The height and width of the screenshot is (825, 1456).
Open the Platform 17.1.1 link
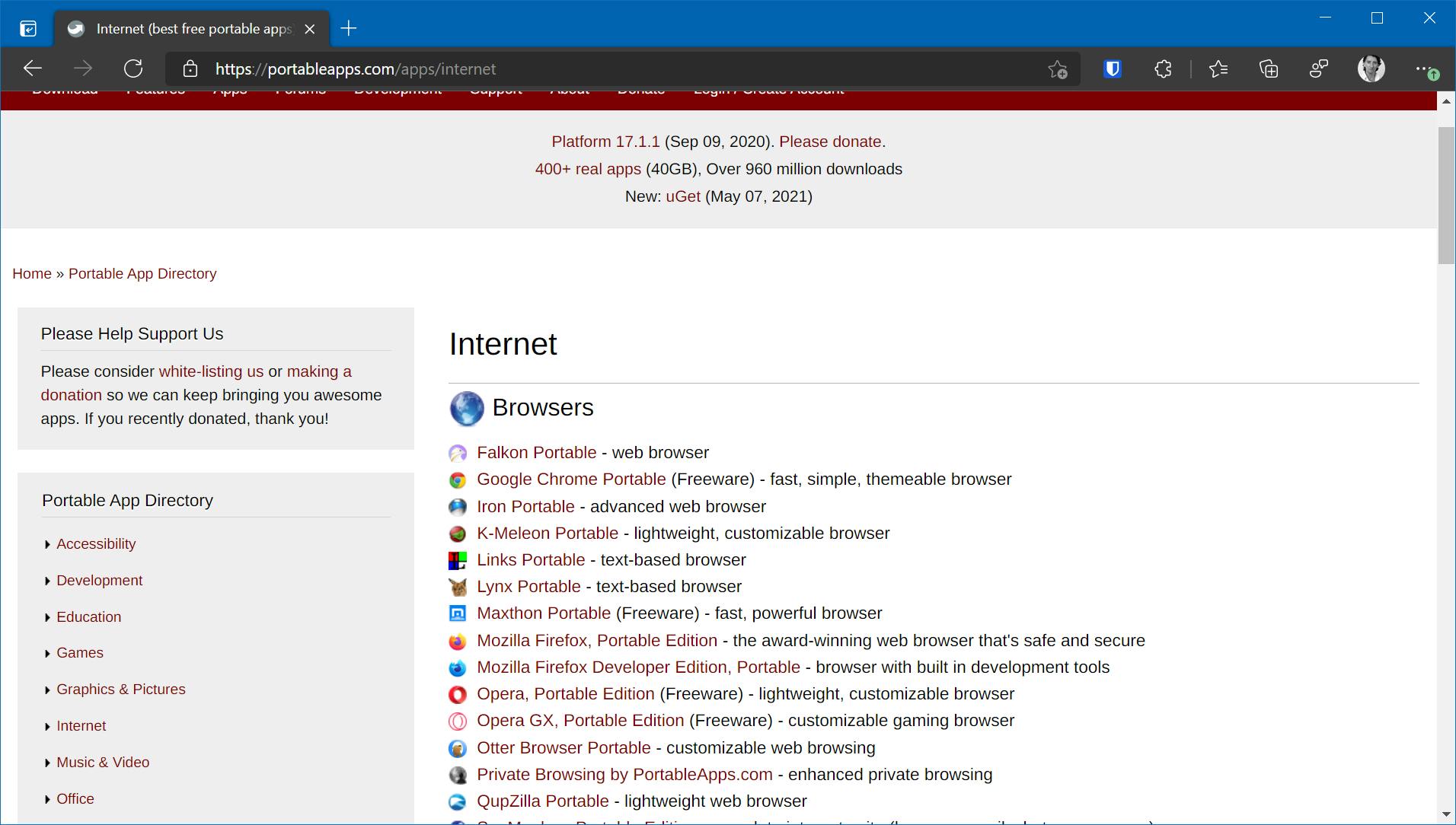pos(605,142)
